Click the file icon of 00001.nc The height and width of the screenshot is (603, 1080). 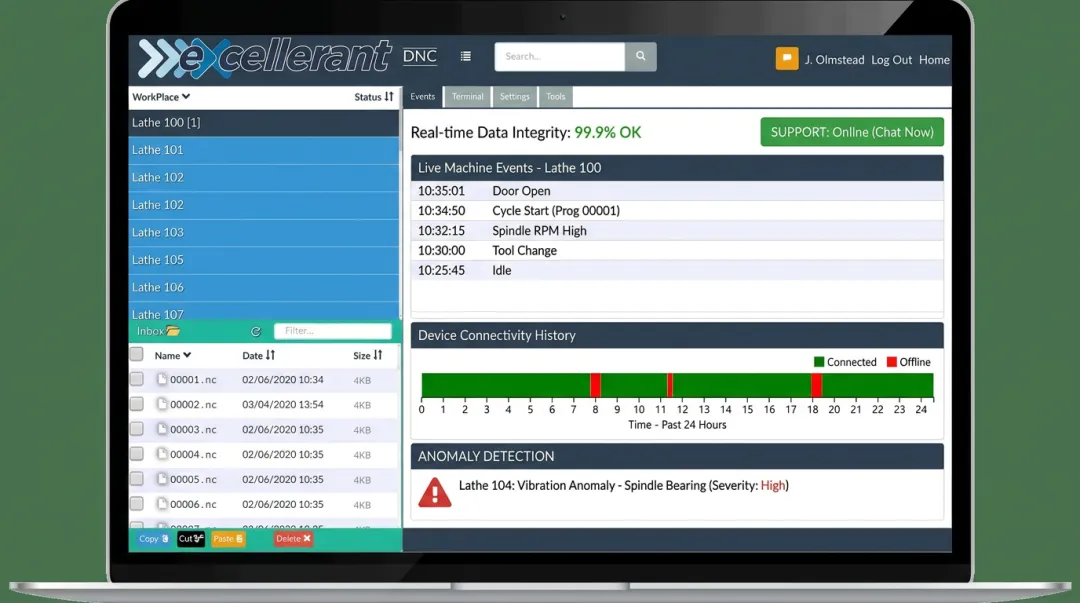click(162, 379)
